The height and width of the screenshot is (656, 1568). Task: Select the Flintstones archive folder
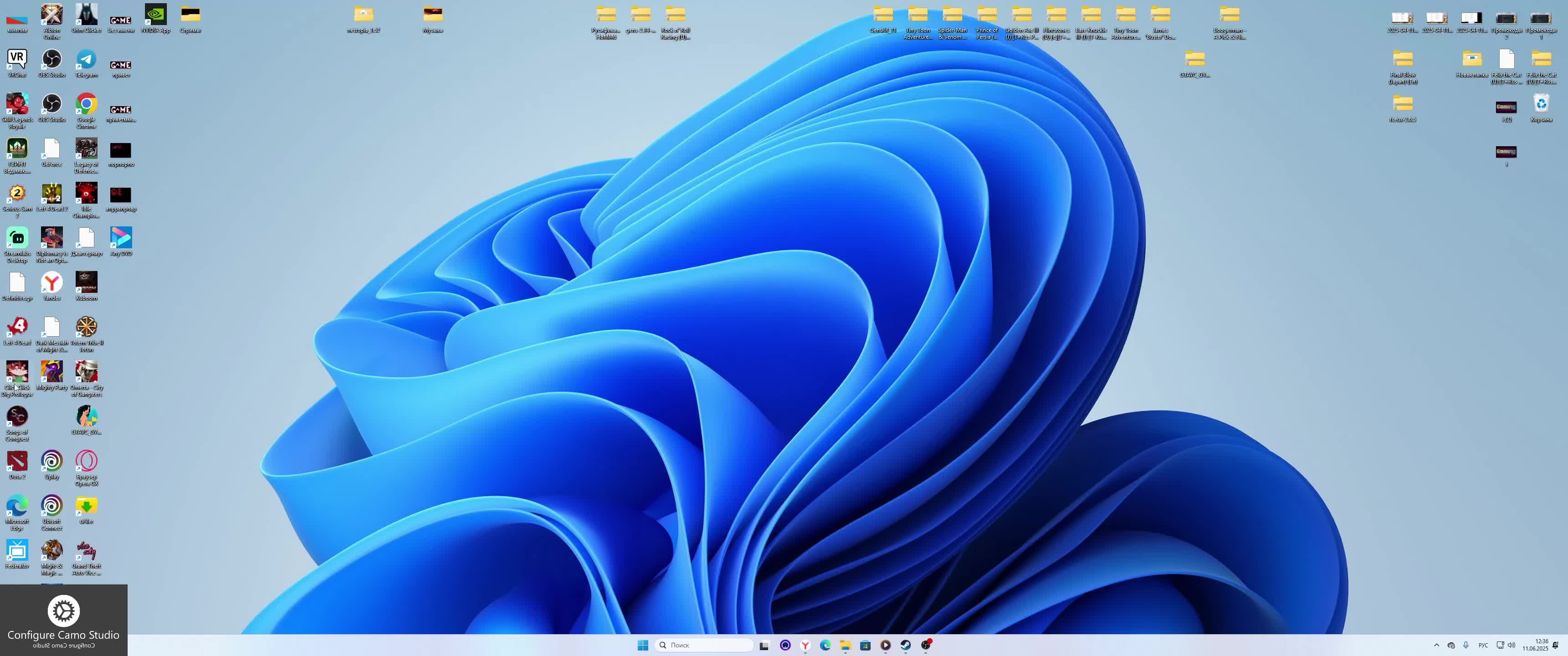tap(1057, 22)
